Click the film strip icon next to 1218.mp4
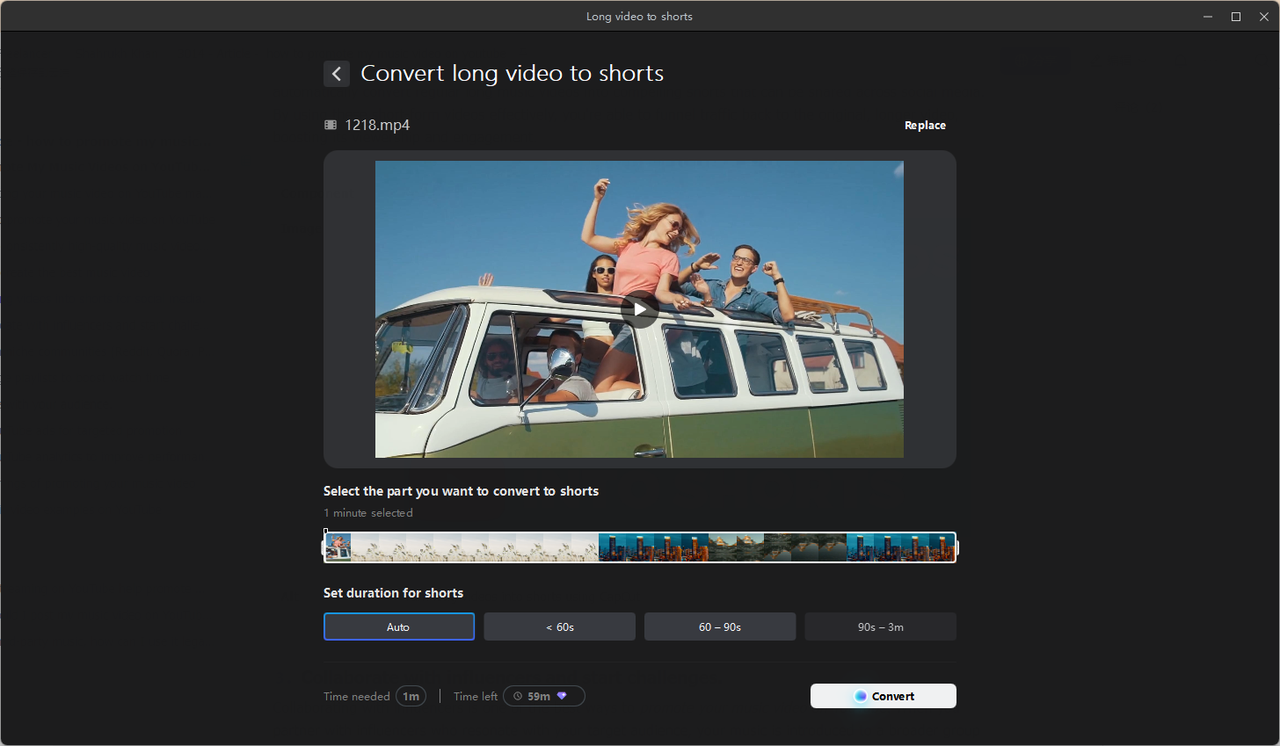Image resolution: width=1280 pixels, height=746 pixels. [330, 124]
